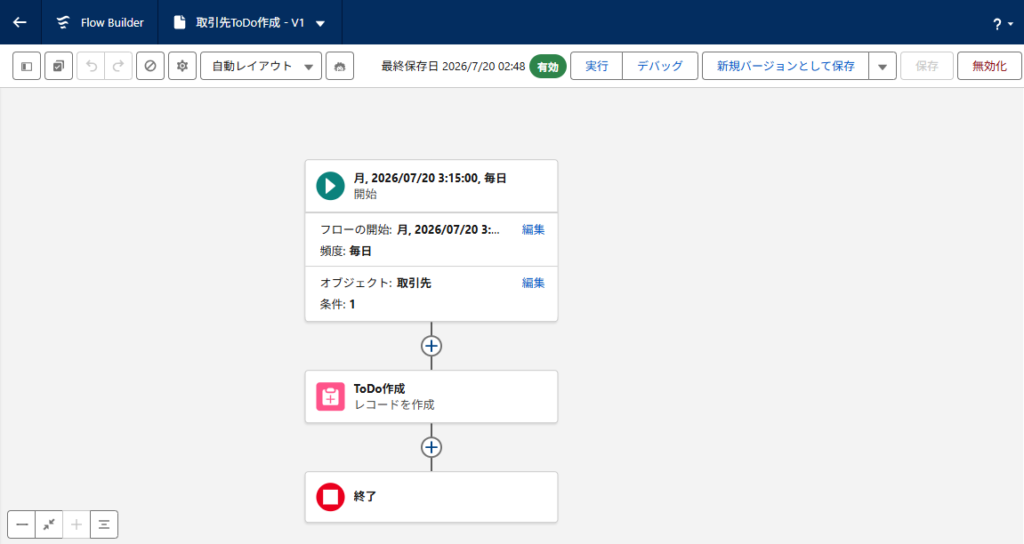Click the 最終保存日 timestamp text
This screenshot has width=1024, height=544.
pyautogui.click(x=453, y=66)
